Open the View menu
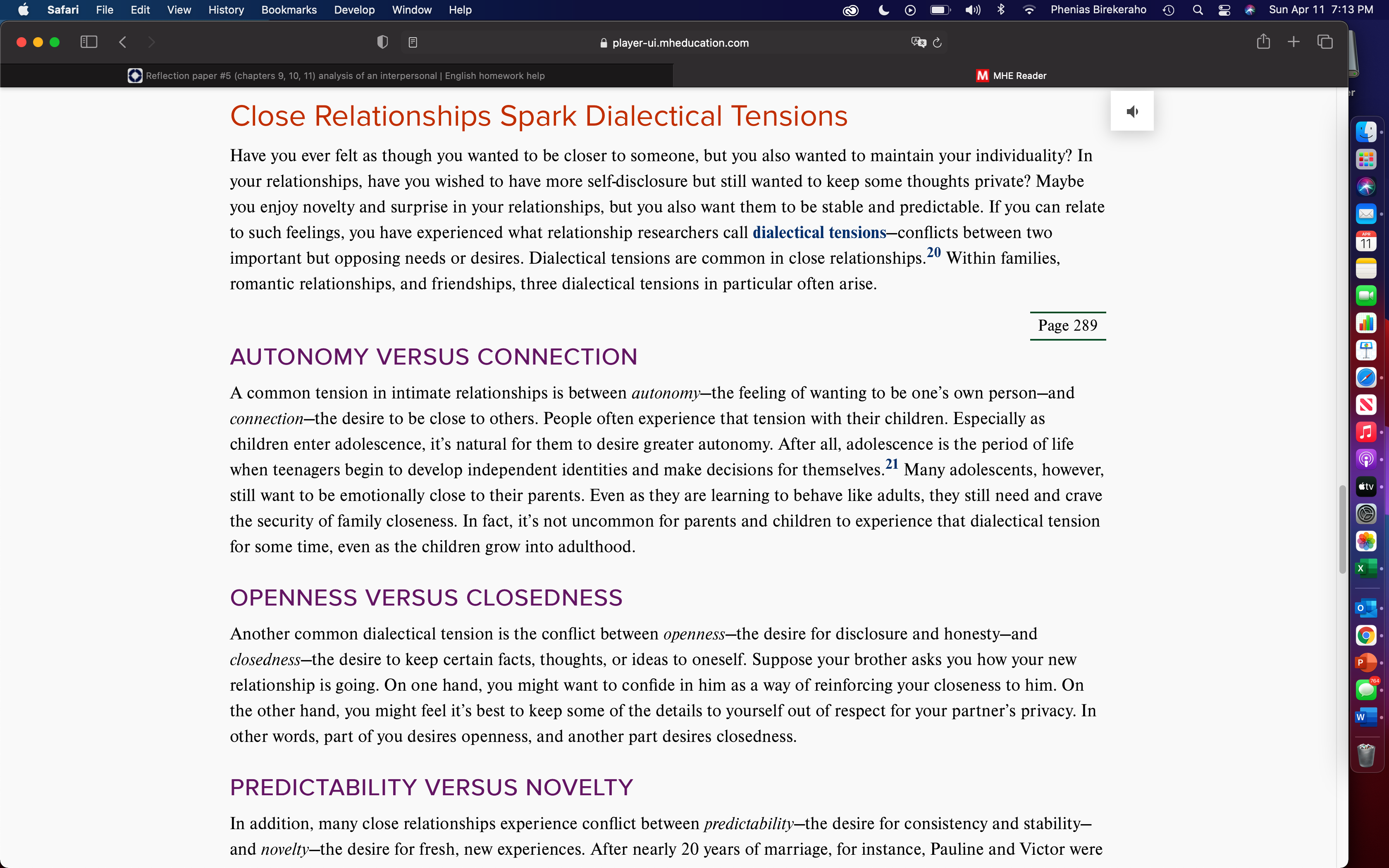The width and height of the screenshot is (1389, 868). 179,10
